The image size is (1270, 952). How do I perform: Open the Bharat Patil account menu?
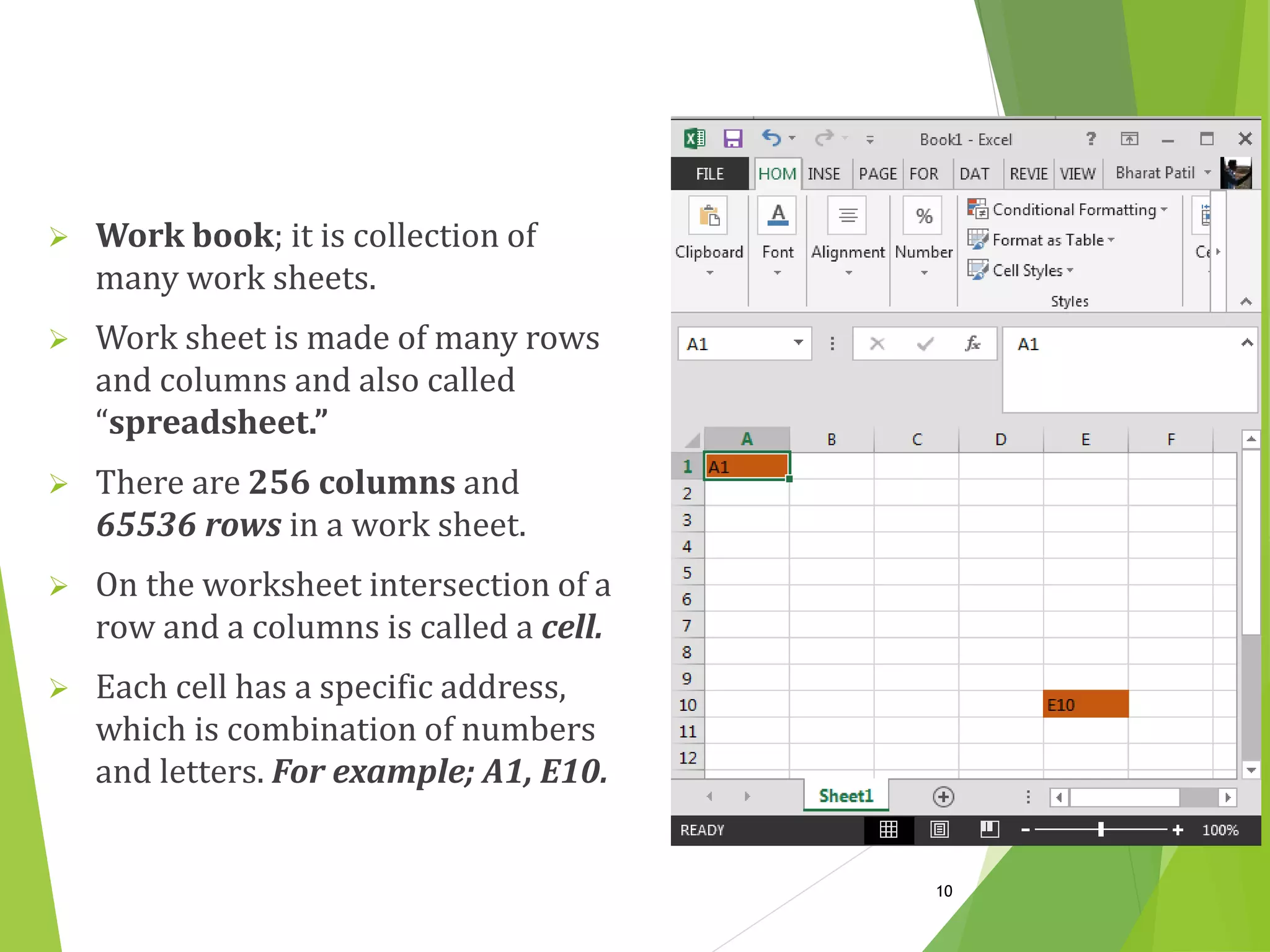pyautogui.click(x=1163, y=173)
